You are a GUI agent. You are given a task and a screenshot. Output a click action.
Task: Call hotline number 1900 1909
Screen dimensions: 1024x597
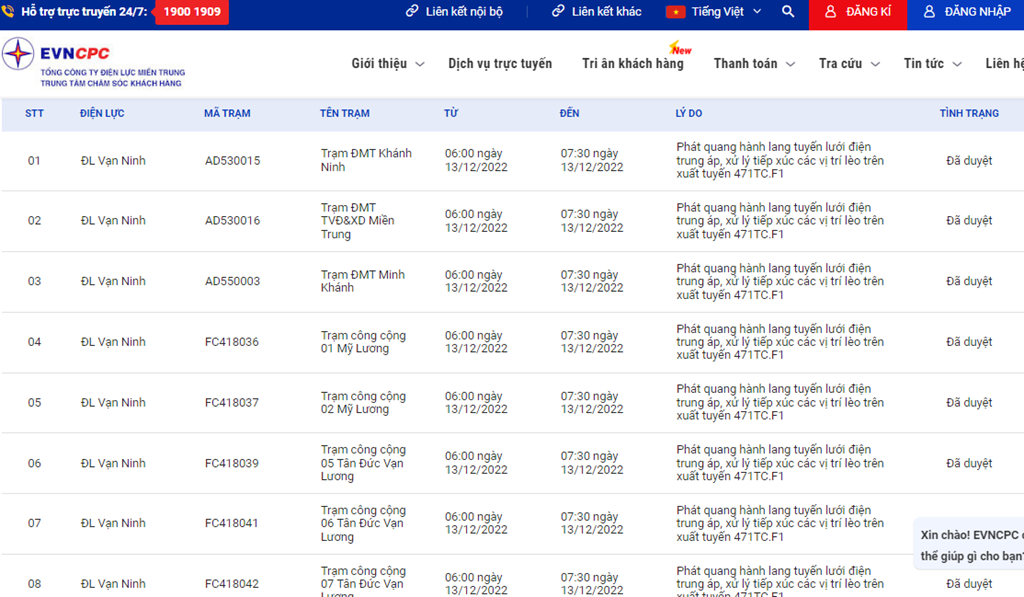point(191,12)
